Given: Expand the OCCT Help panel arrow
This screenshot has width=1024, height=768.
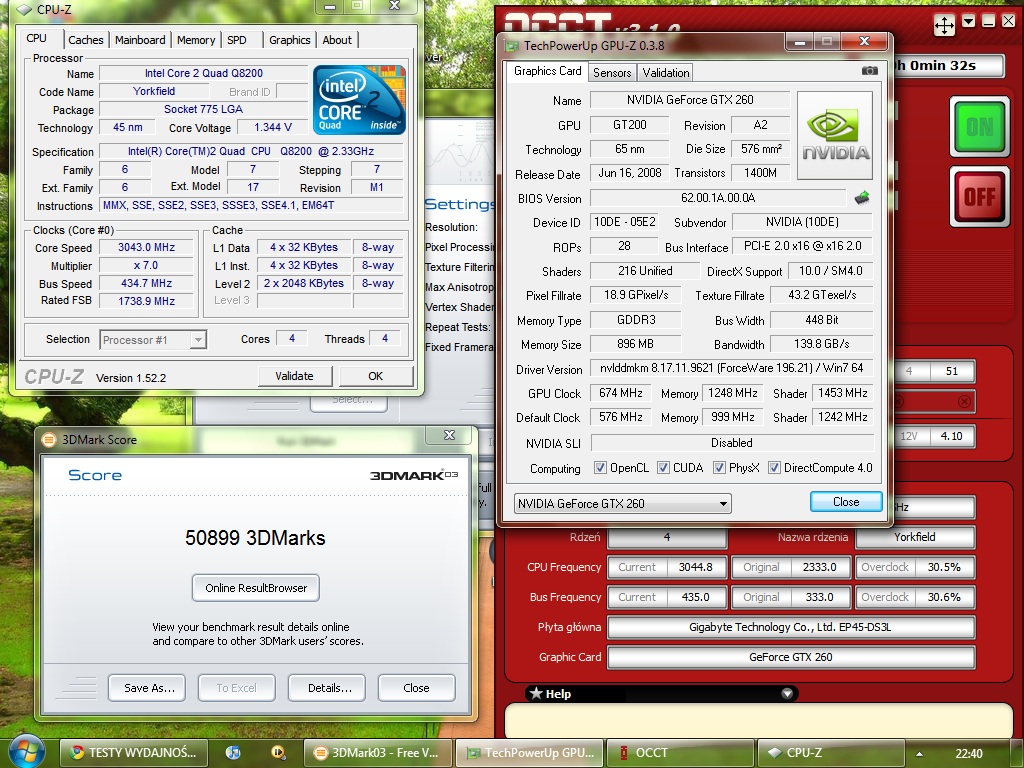Looking at the screenshot, I should [787, 693].
